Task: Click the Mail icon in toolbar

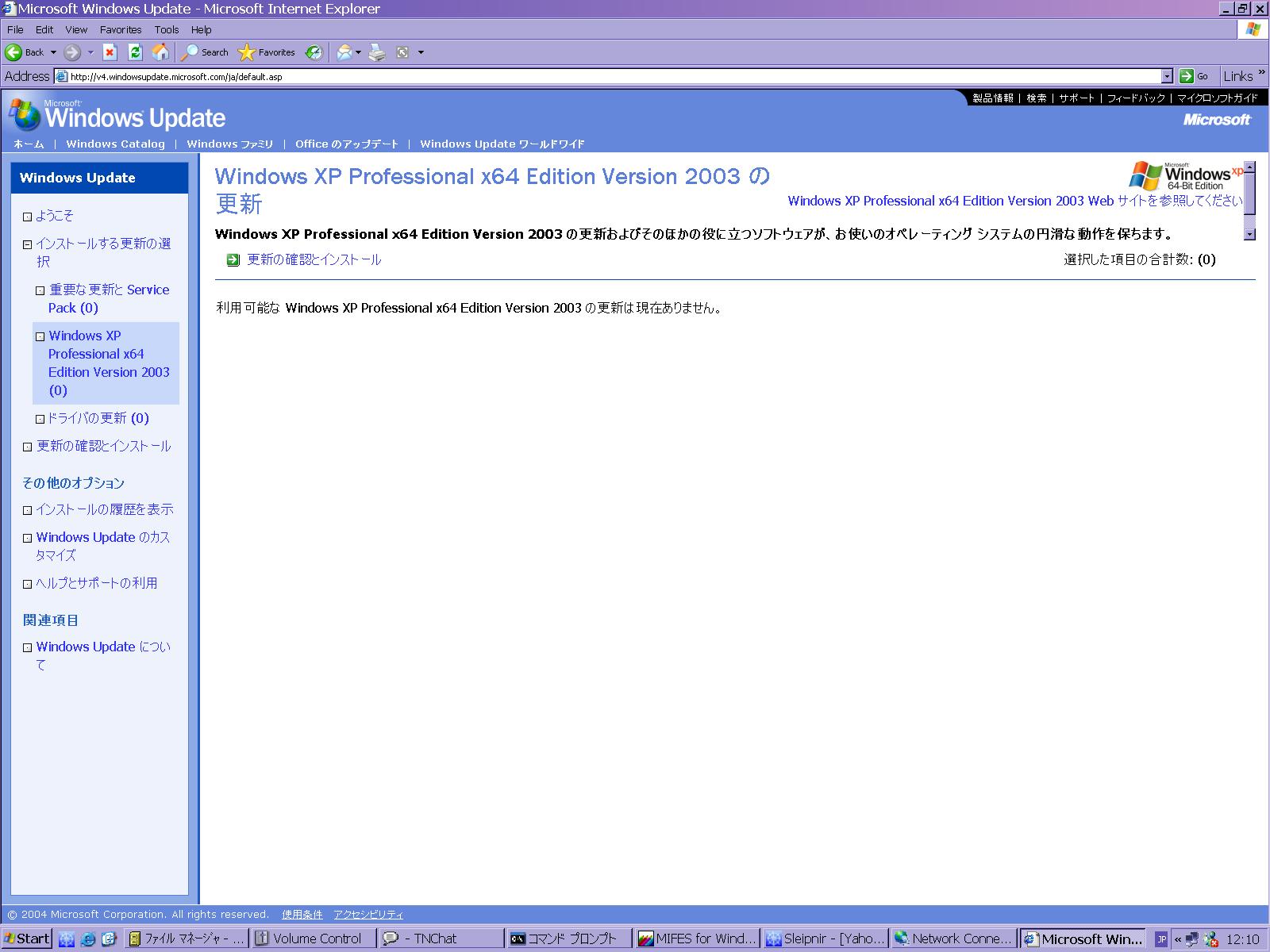Action: pyautogui.click(x=344, y=52)
